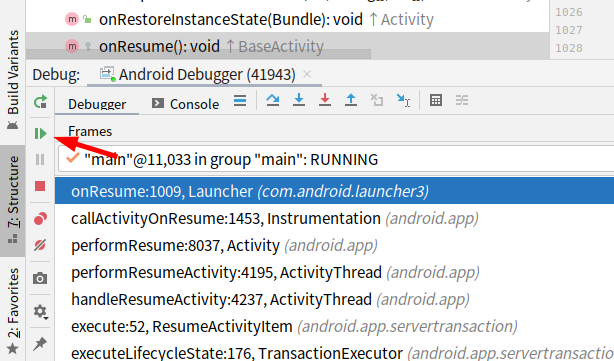Click the Android robot icon on Build Variants
This screenshot has height=361, width=614.
tap(13, 125)
